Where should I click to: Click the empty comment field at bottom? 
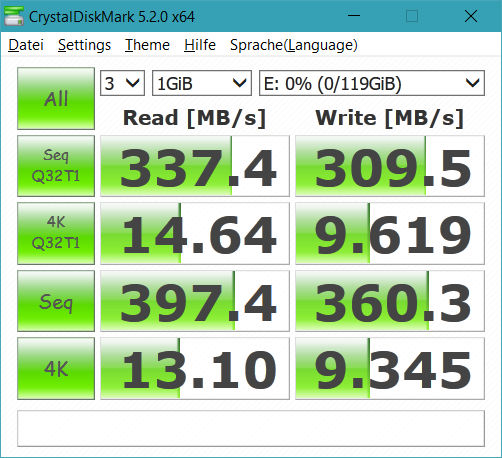coord(251,428)
